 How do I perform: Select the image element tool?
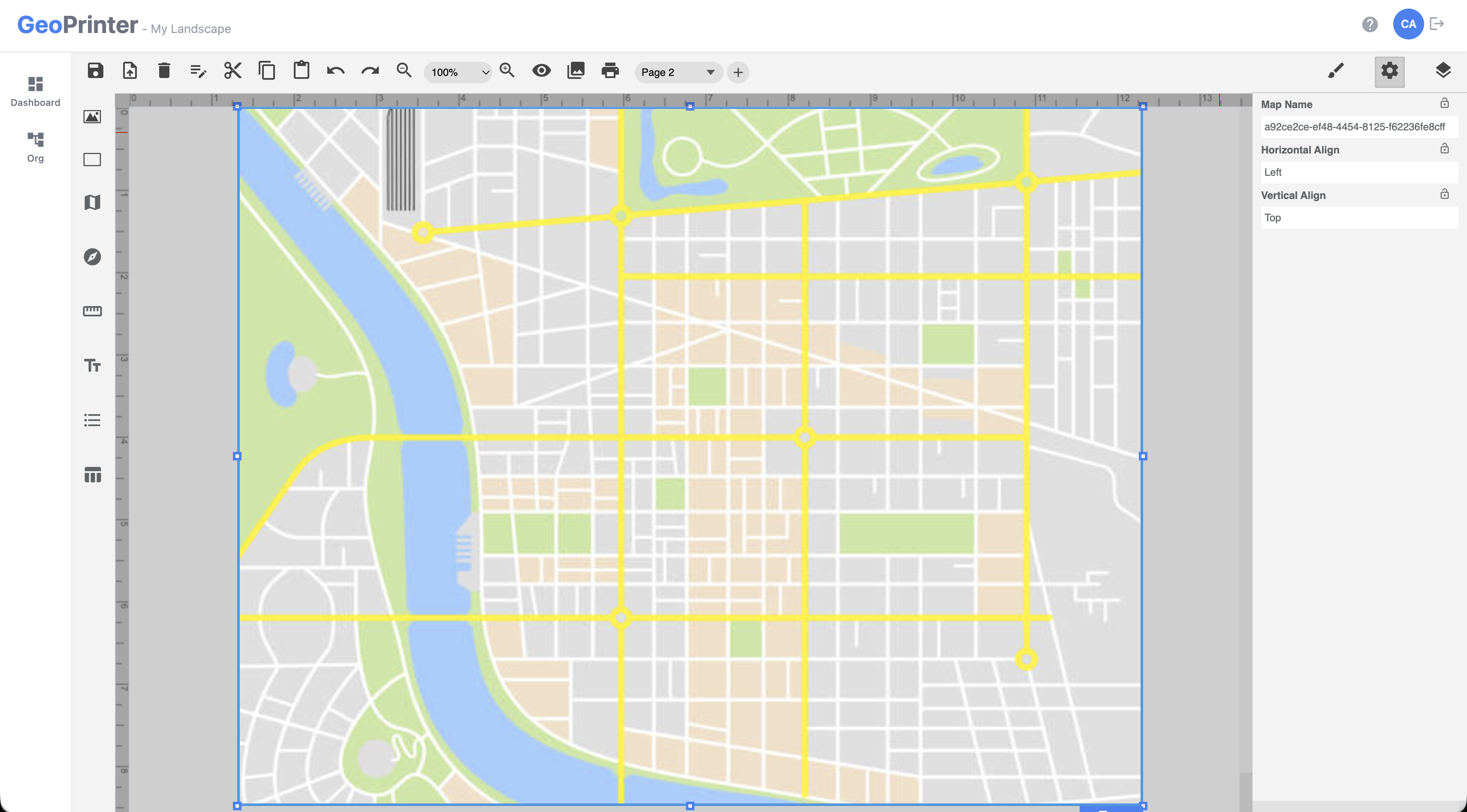point(92,117)
